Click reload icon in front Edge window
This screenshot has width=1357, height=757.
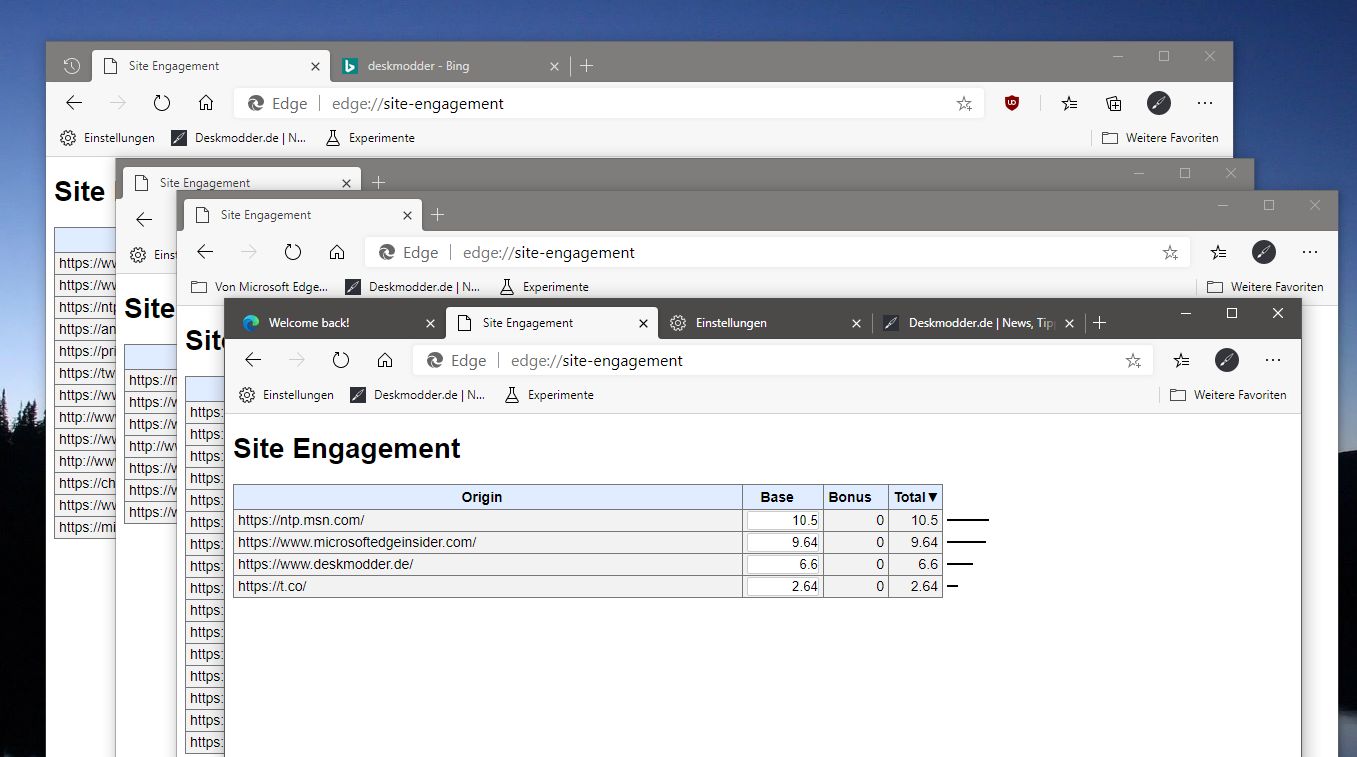(x=341, y=360)
